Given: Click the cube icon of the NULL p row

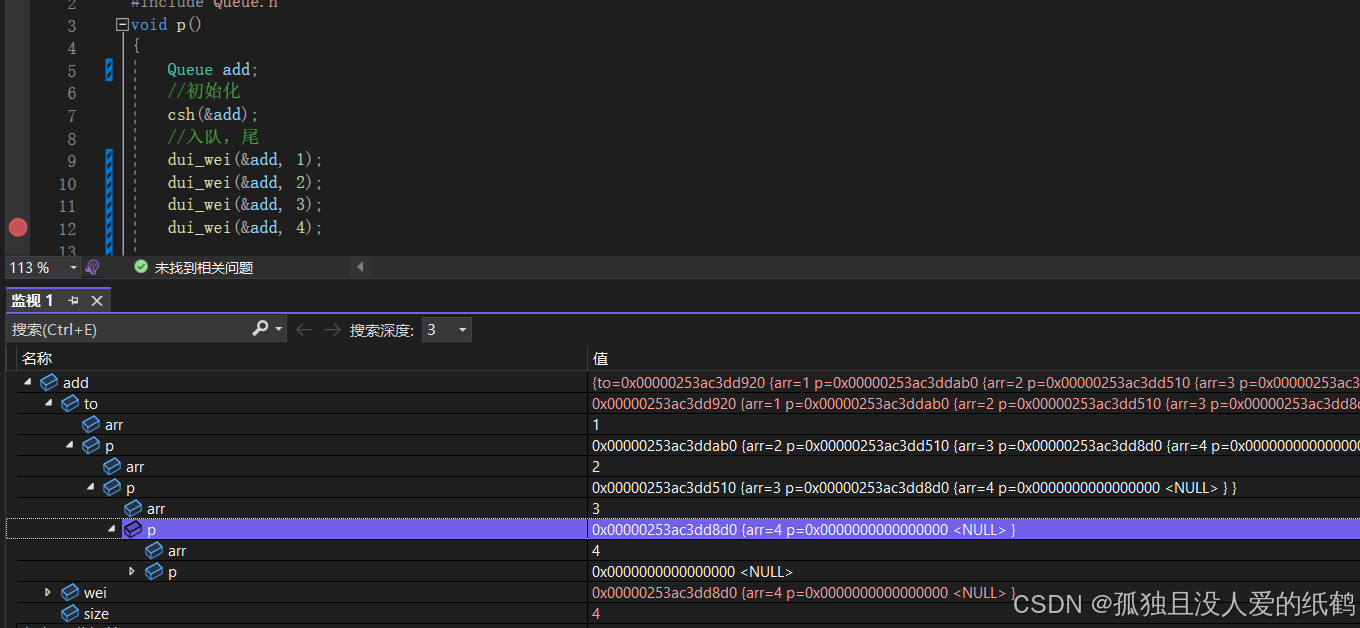Looking at the screenshot, I should (x=154, y=571).
